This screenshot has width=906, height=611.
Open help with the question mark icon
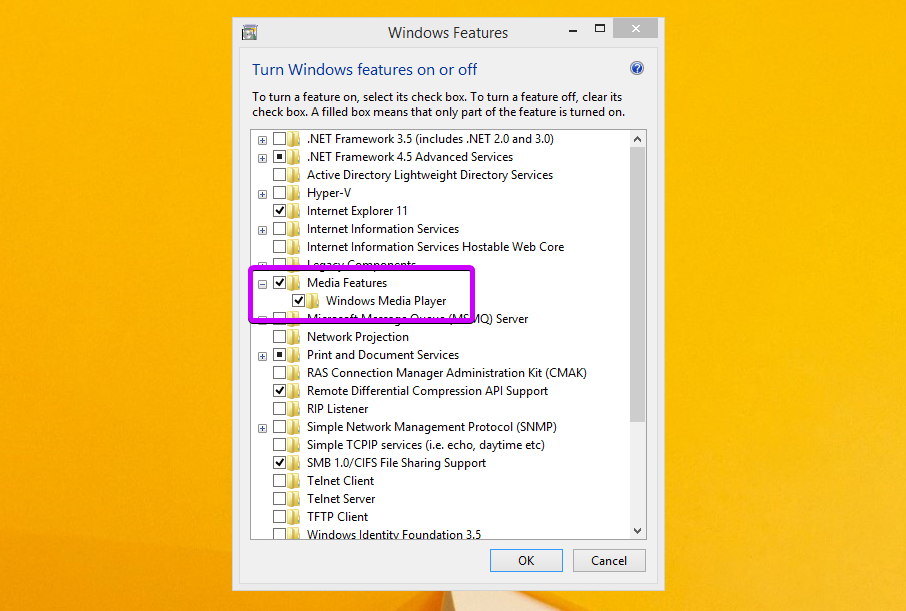pyautogui.click(x=637, y=68)
